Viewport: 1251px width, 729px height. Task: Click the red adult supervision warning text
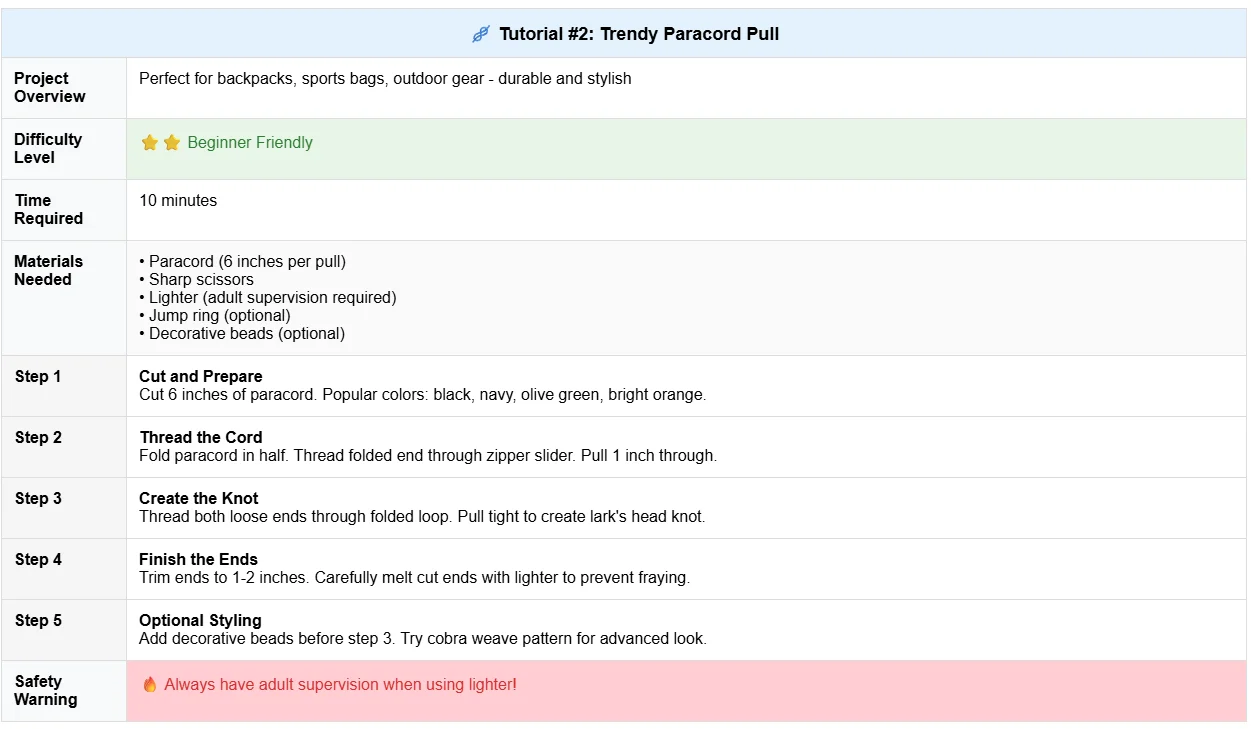click(x=340, y=685)
